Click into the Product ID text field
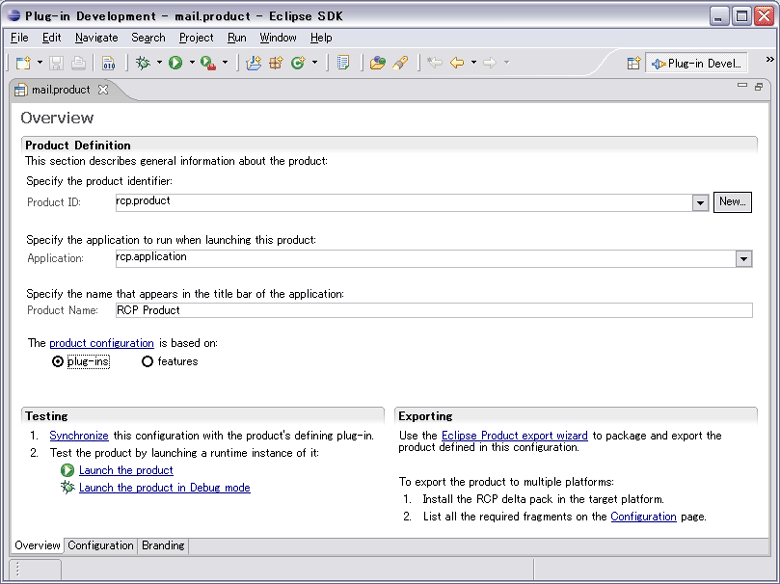The height and width of the screenshot is (584, 780). pyautogui.click(x=403, y=202)
